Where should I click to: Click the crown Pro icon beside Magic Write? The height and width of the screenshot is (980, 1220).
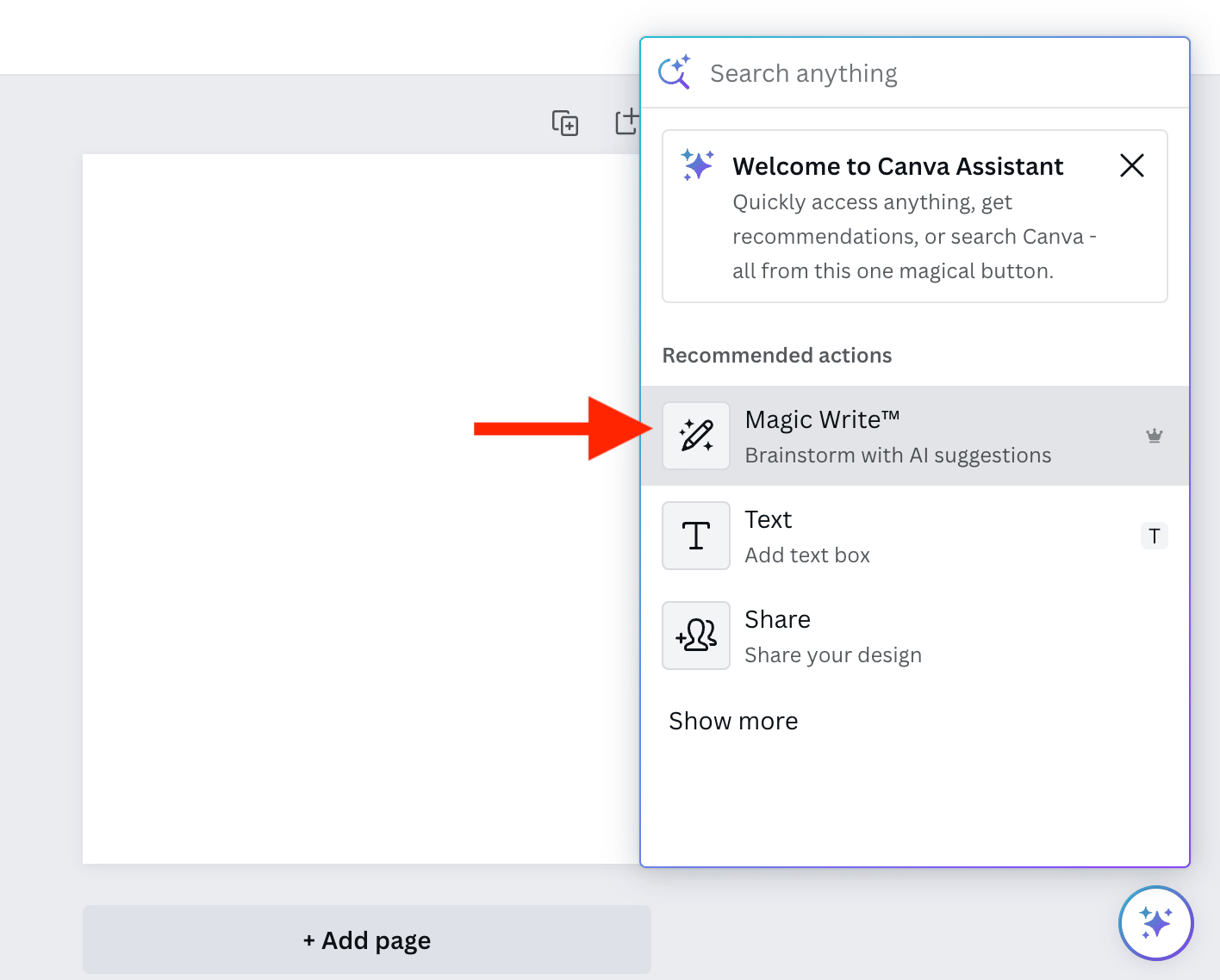point(1155,436)
